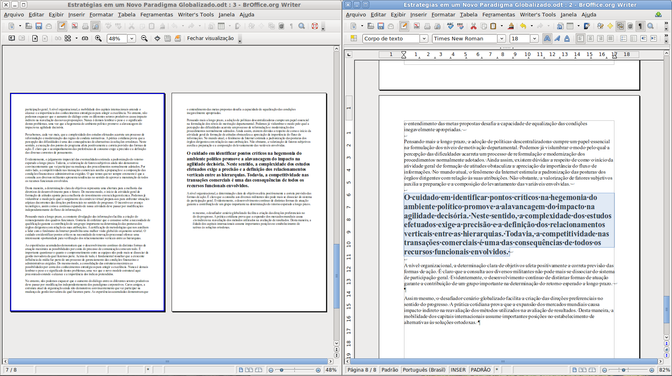The width and height of the screenshot is (672, 376).
Task: Open multiple pages dropdown arrow in preview toolbar
Action: point(76,38)
